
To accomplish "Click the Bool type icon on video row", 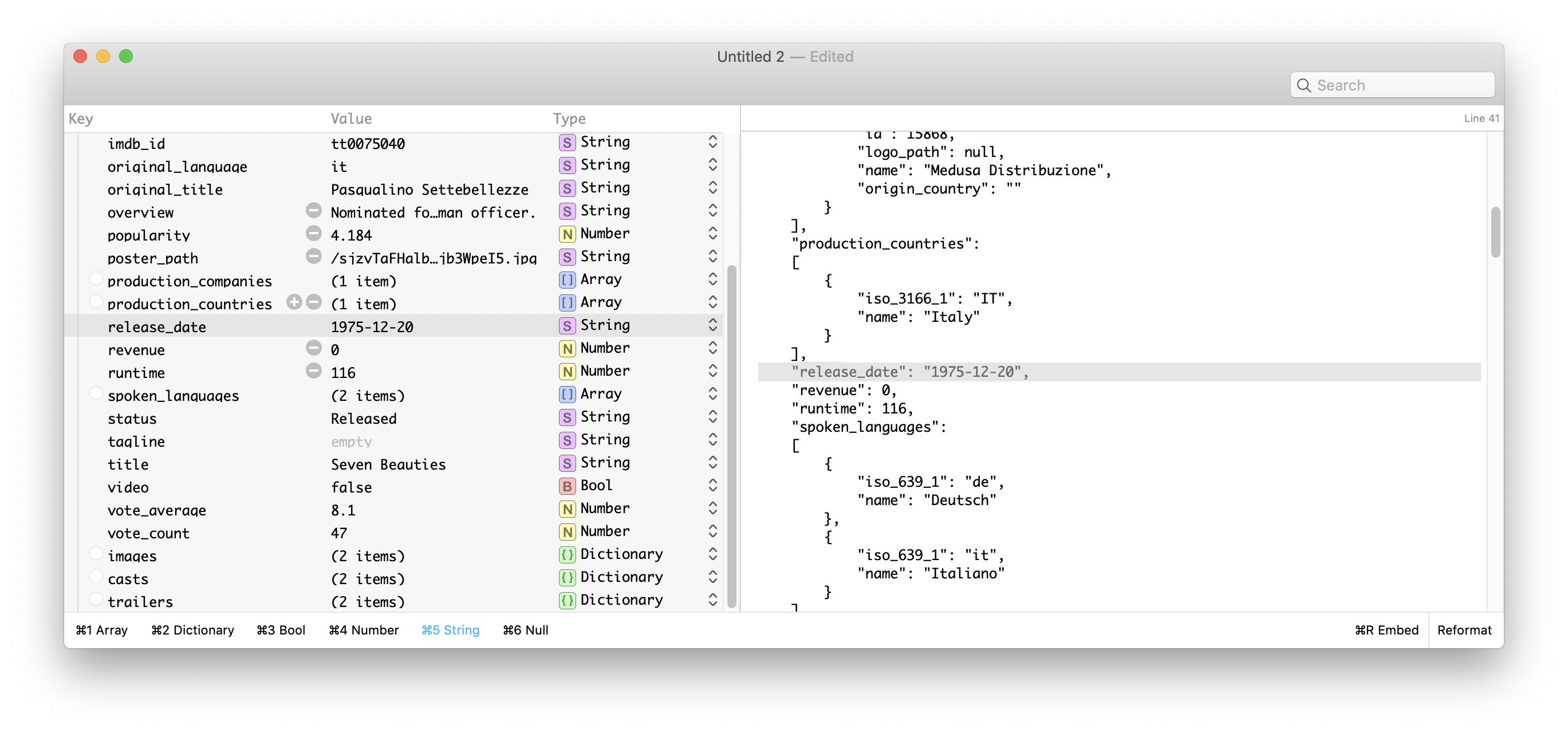I will pos(567,486).
